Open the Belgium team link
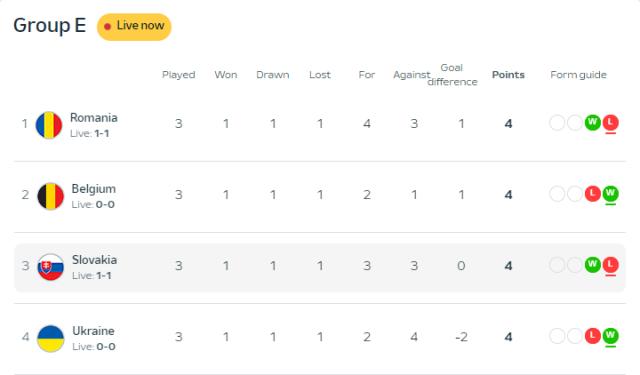Screen dimensions: 640x375 pos(93,189)
